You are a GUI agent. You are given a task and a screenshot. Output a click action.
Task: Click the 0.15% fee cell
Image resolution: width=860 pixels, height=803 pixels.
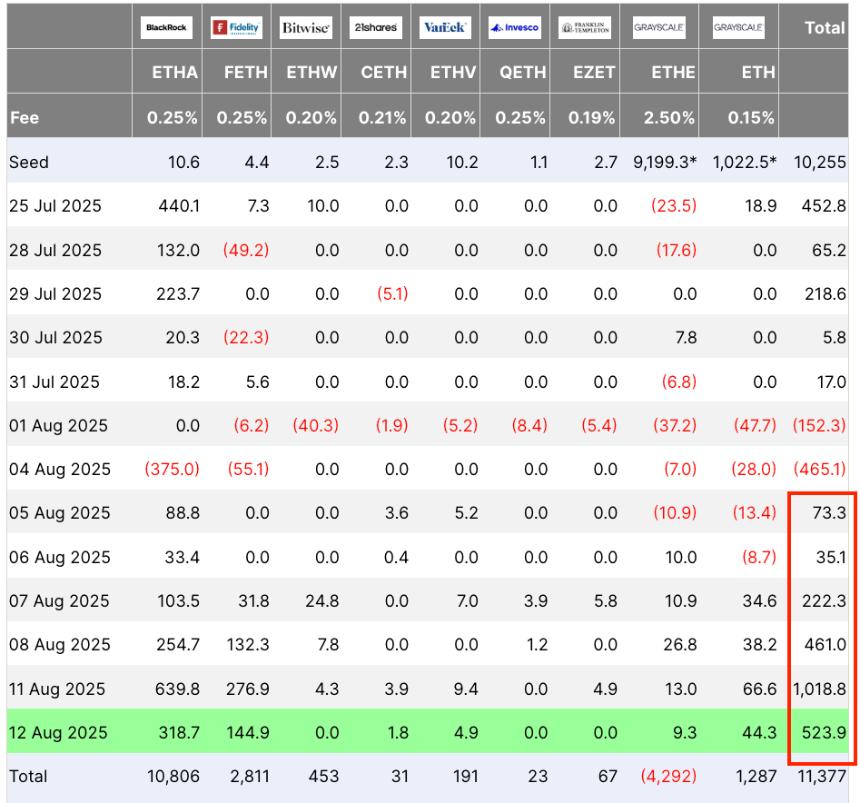751,118
